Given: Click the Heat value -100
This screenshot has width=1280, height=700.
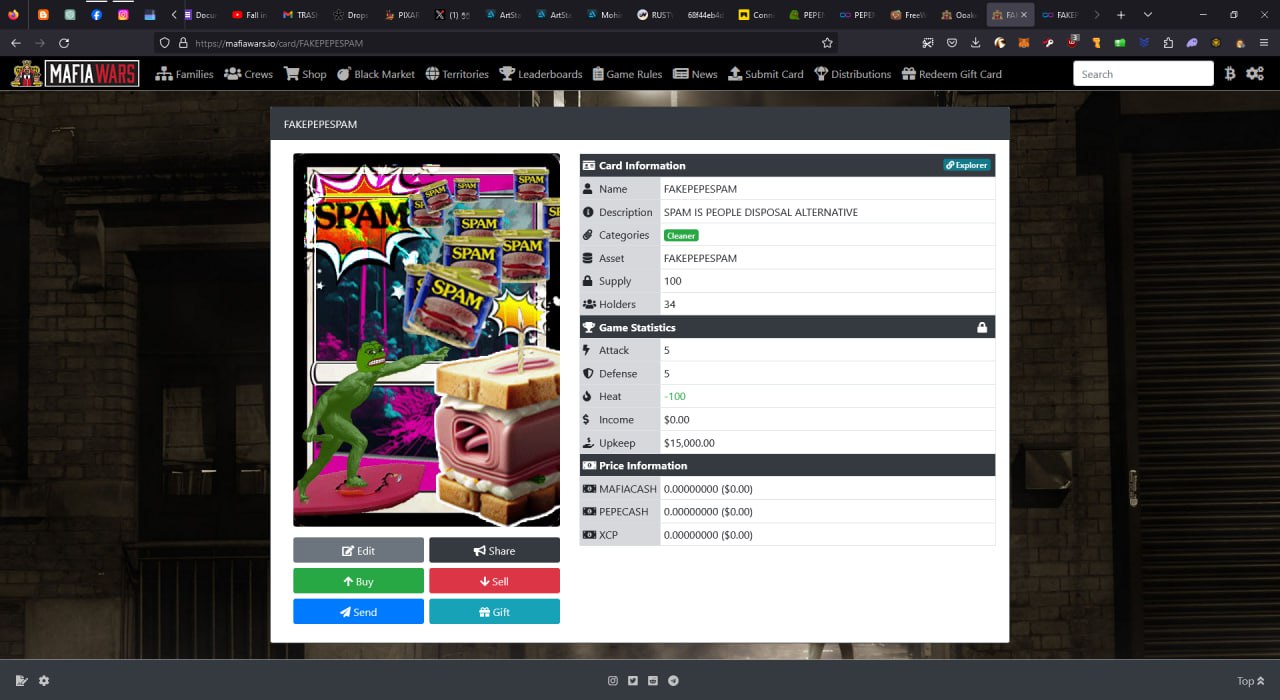Looking at the screenshot, I should click(675, 397).
